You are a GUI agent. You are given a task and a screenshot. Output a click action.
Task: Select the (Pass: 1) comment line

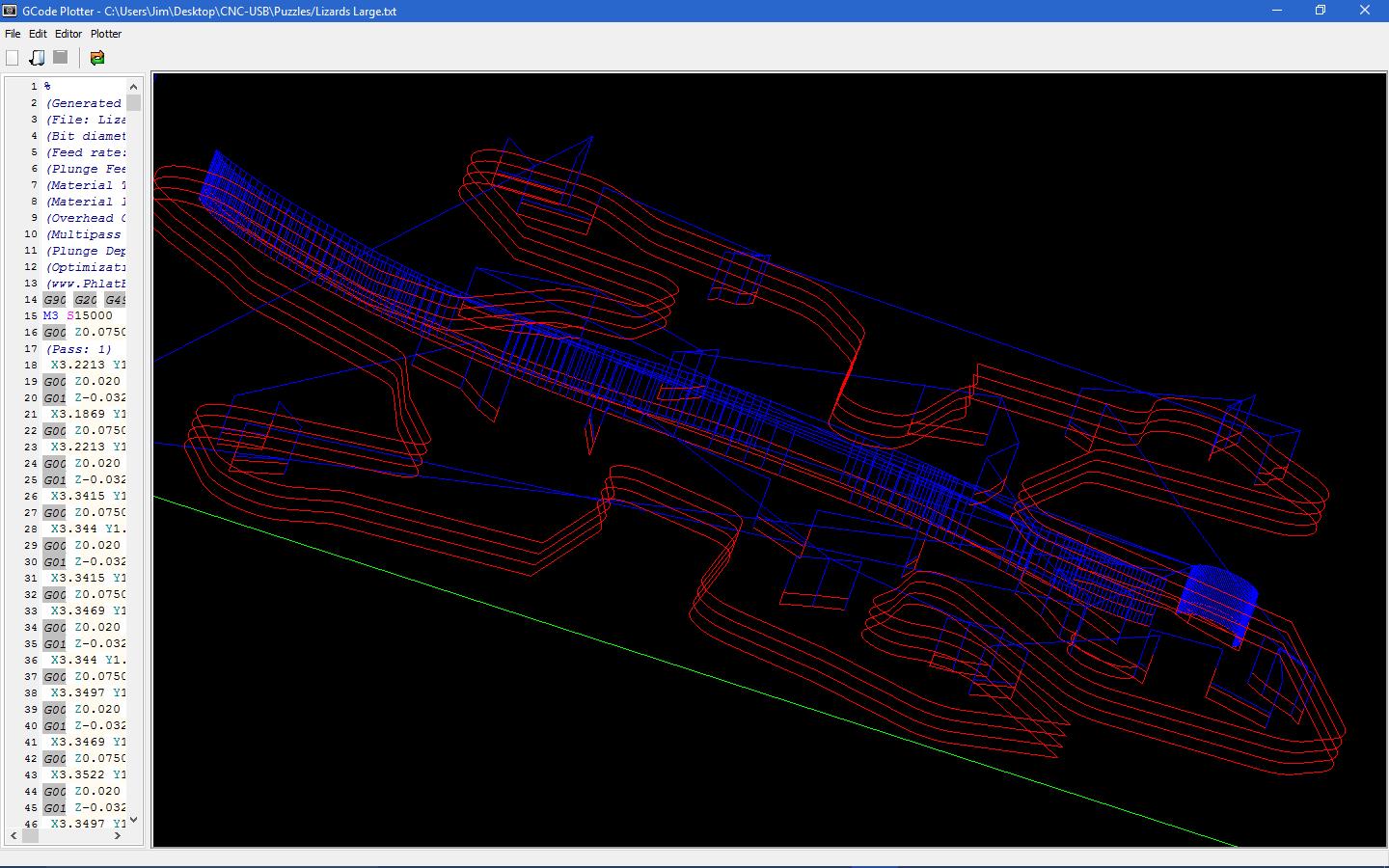click(x=78, y=349)
